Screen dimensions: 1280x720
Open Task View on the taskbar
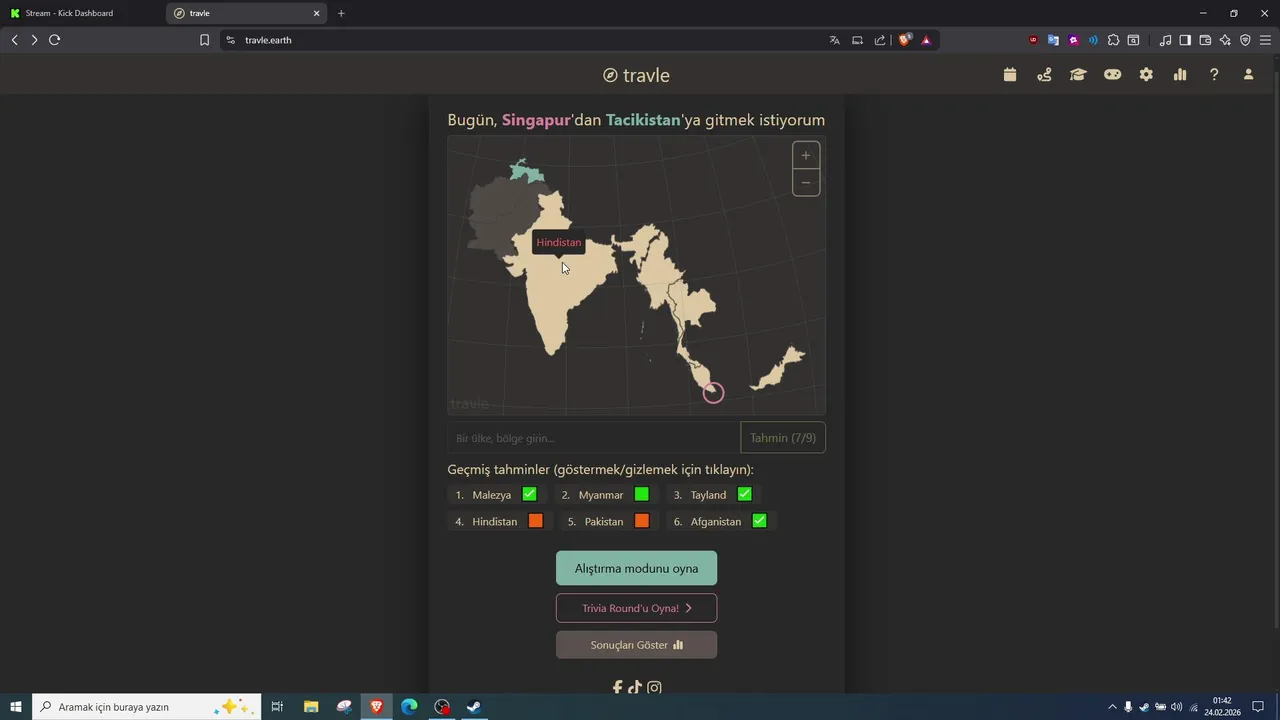click(277, 707)
